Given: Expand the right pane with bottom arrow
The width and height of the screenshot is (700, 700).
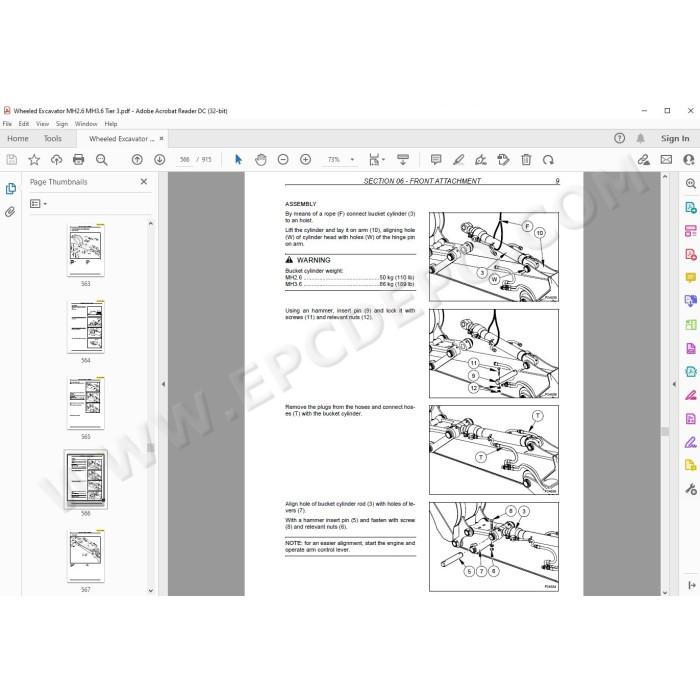Looking at the screenshot, I should [692, 585].
